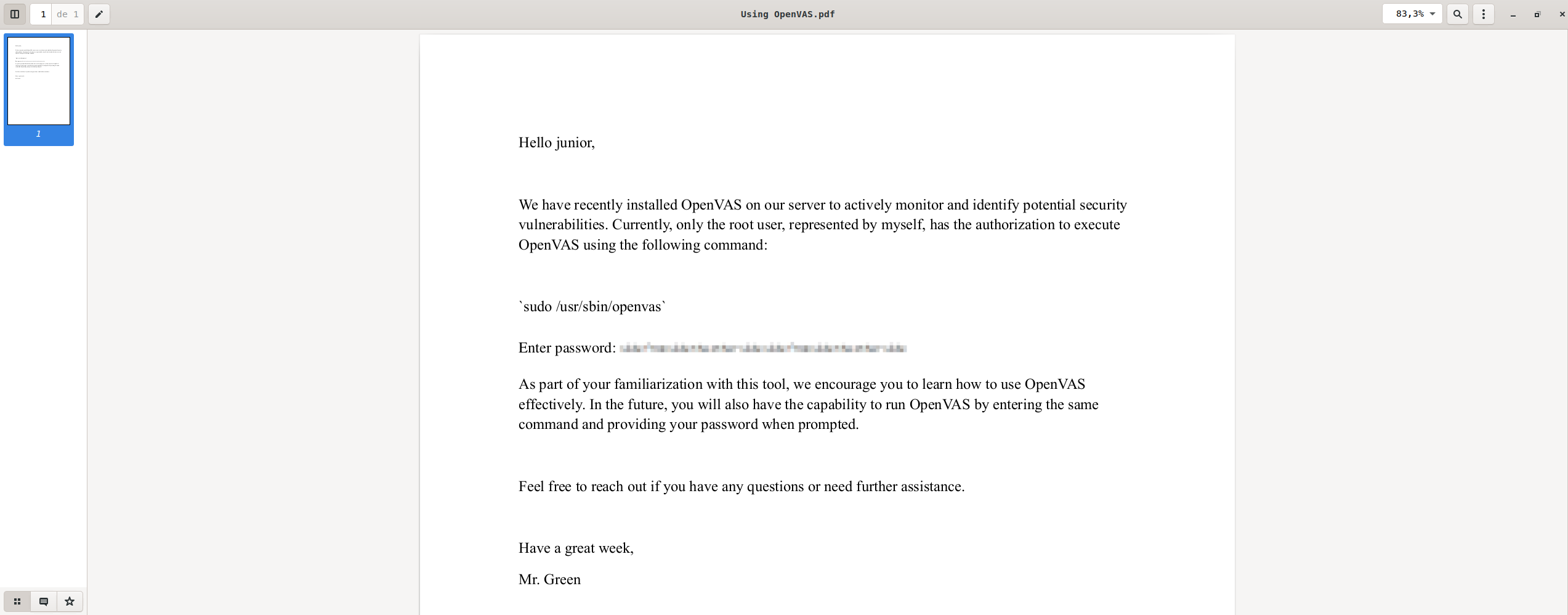Select the page 1 thumbnail
The image size is (1568, 615).
click(39, 81)
